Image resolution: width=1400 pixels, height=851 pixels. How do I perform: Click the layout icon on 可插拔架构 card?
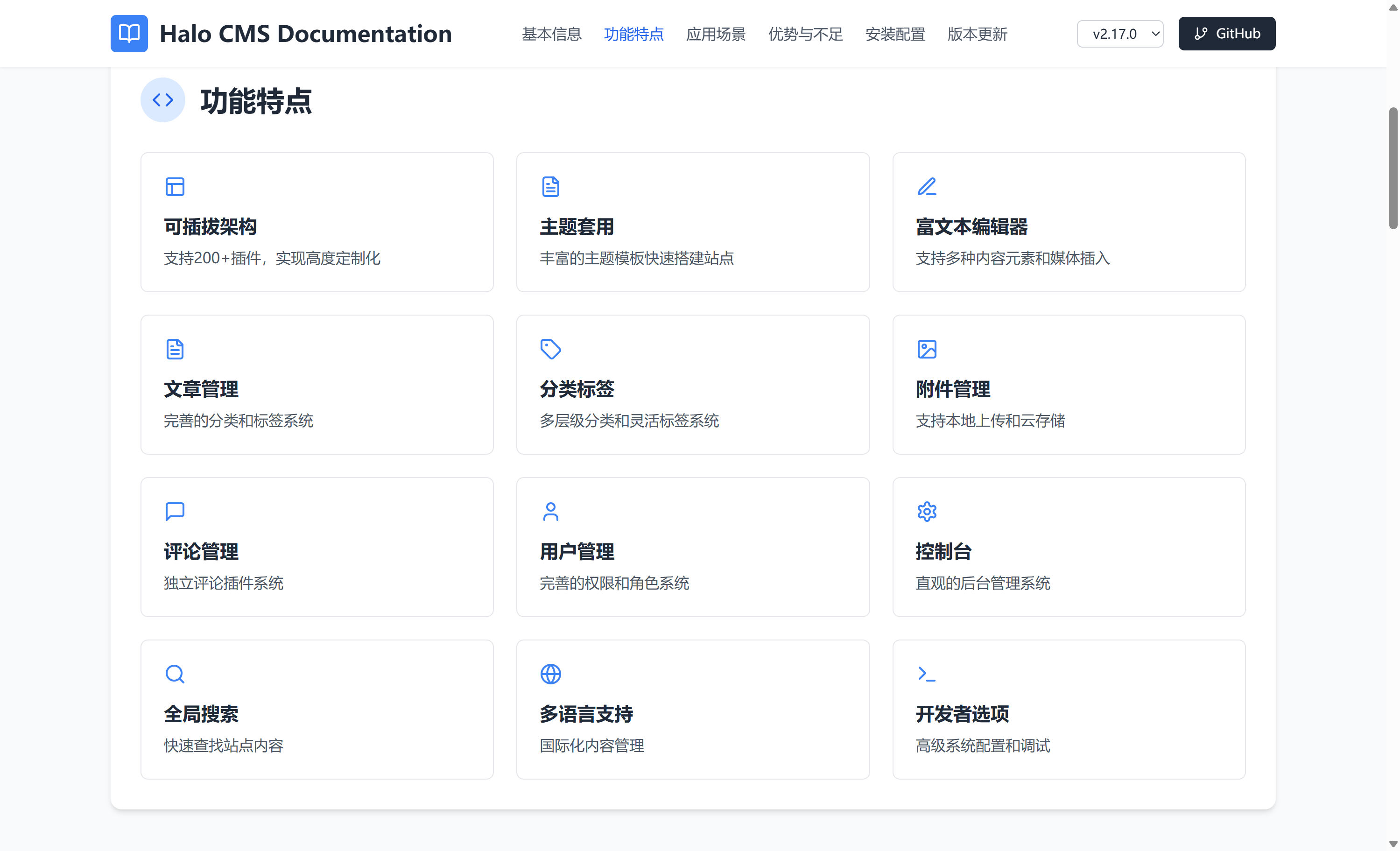point(175,186)
